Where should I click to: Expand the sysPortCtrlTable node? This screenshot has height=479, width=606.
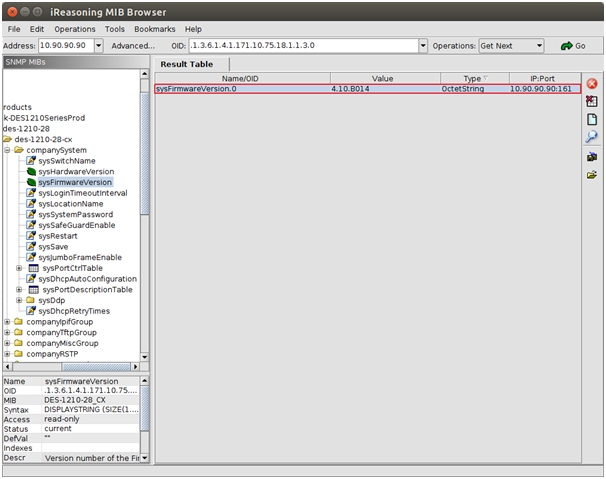coord(20,268)
